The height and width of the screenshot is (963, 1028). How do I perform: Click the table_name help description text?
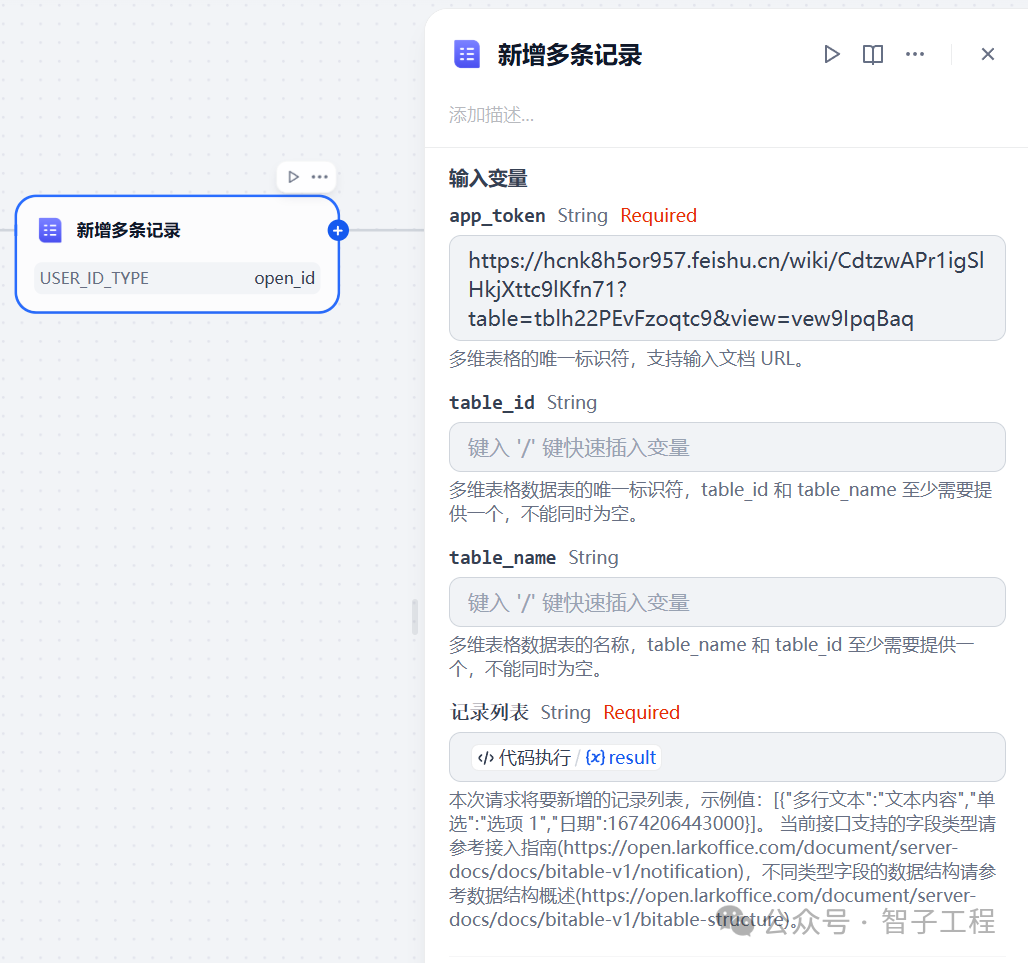click(712, 657)
